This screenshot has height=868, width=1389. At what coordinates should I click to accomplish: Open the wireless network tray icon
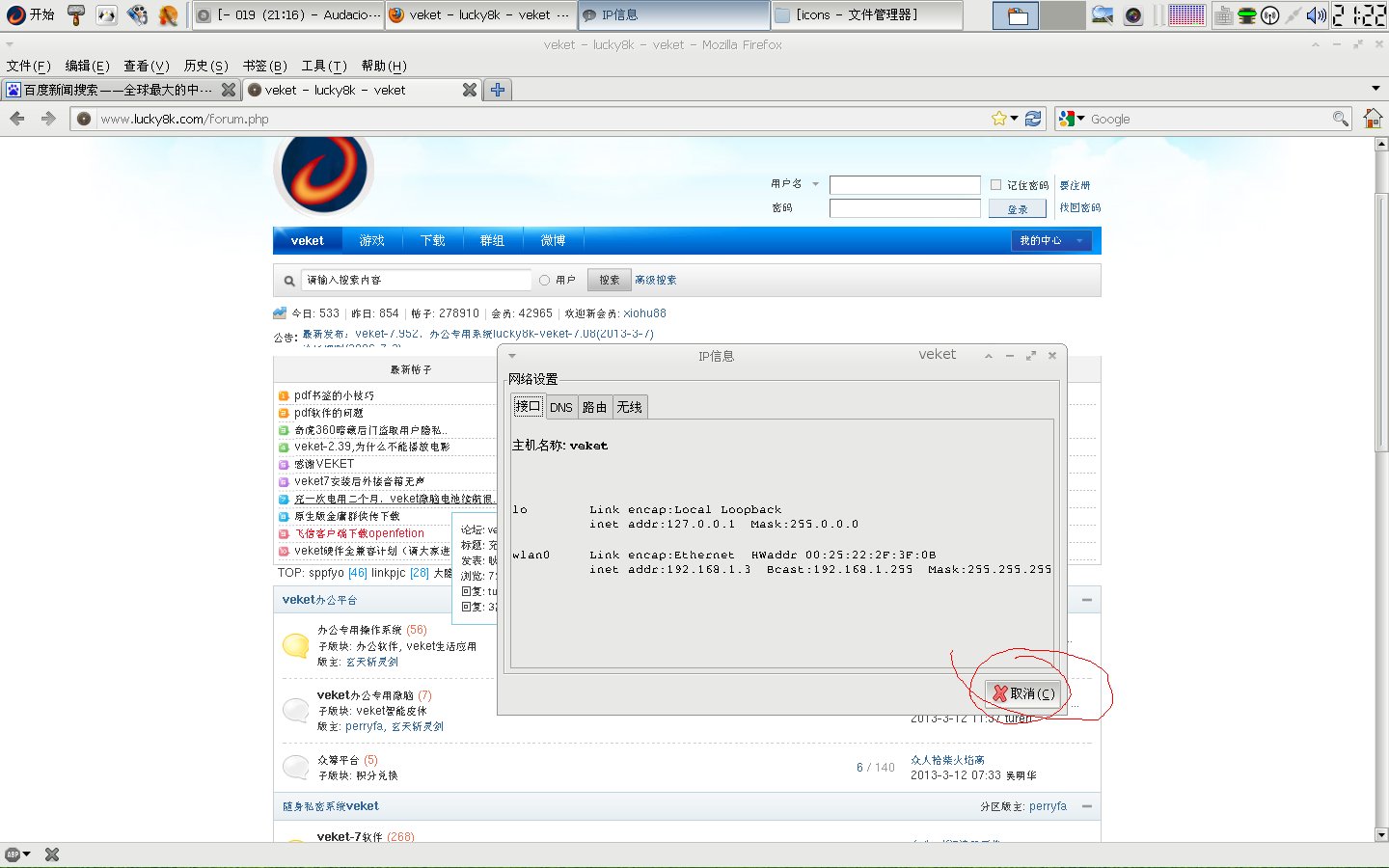coord(1269,14)
